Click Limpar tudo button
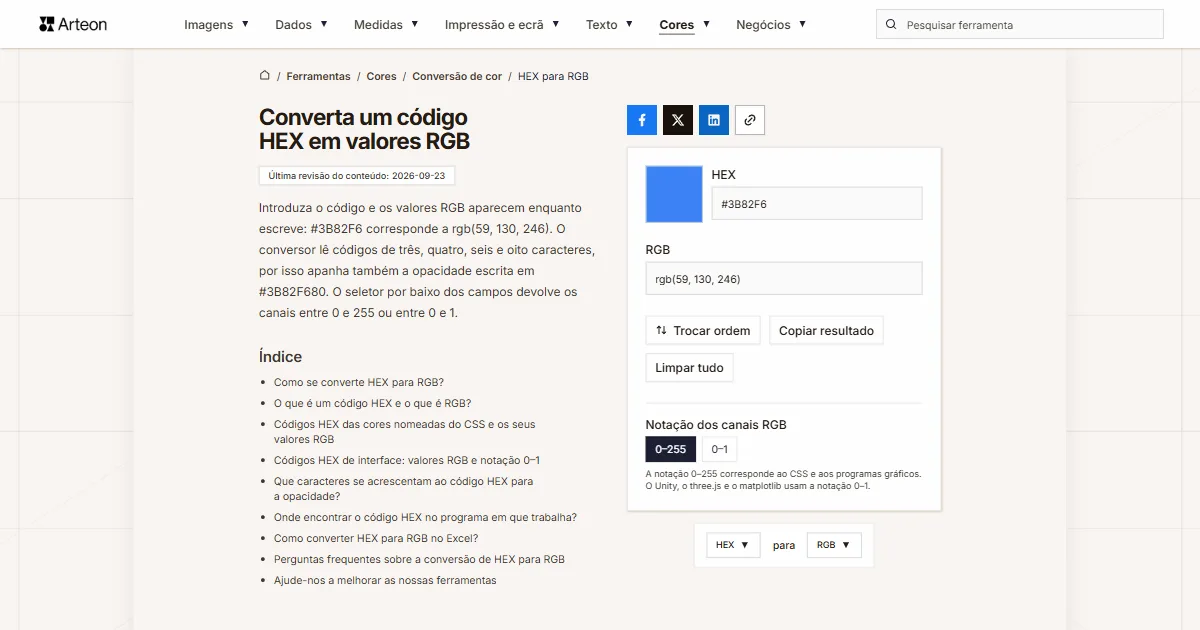The width and height of the screenshot is (1200, 630). click(x=689, y=368)
